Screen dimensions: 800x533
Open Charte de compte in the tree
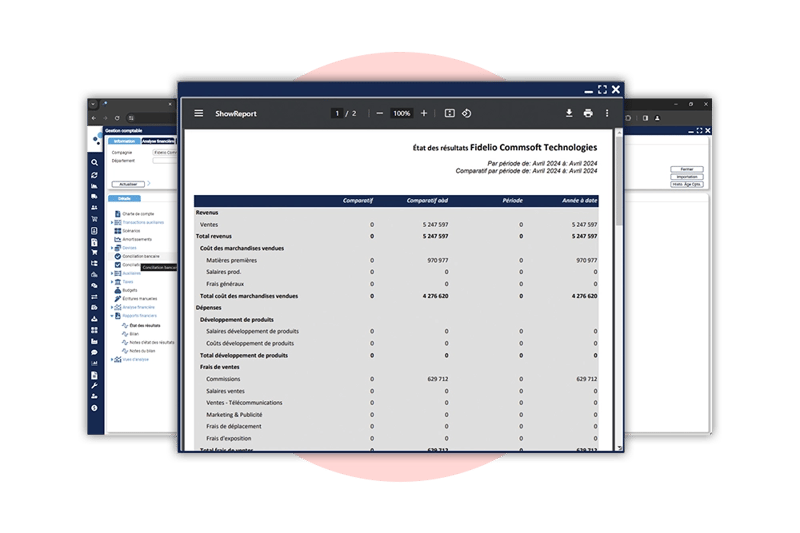click(x=138, y=214)
